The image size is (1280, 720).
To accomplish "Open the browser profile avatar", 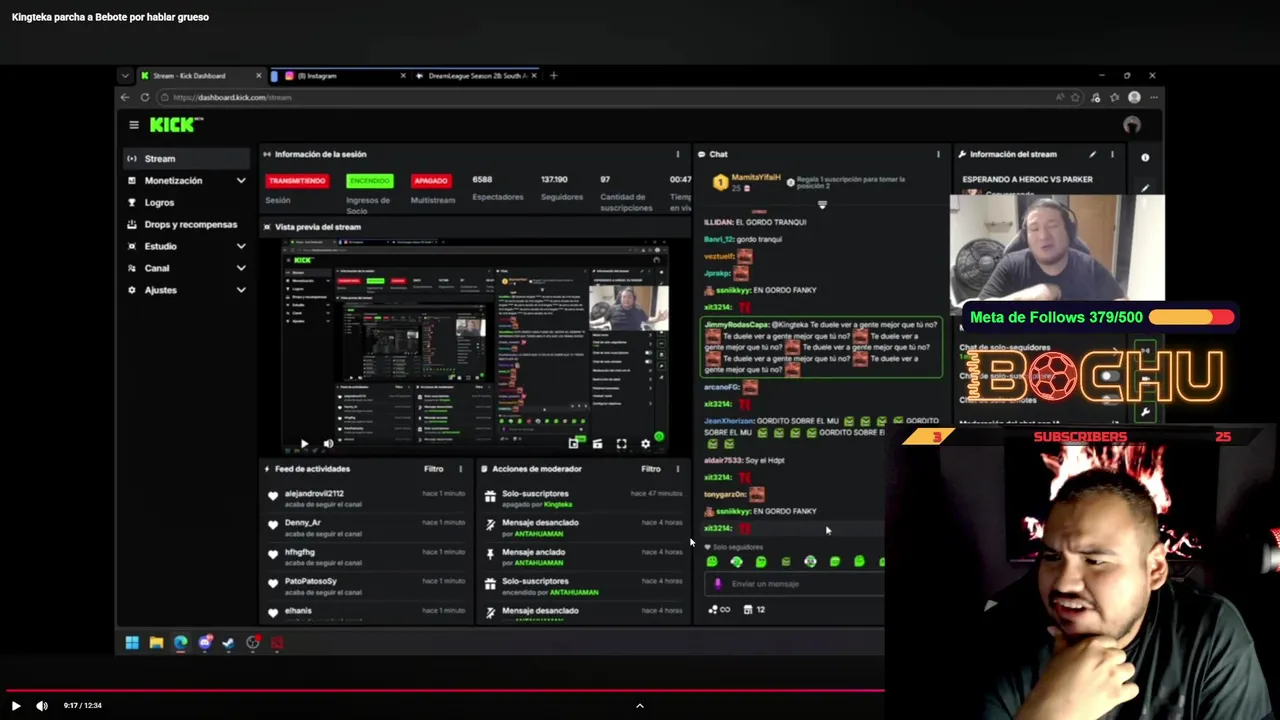I will pos(1134,97).
